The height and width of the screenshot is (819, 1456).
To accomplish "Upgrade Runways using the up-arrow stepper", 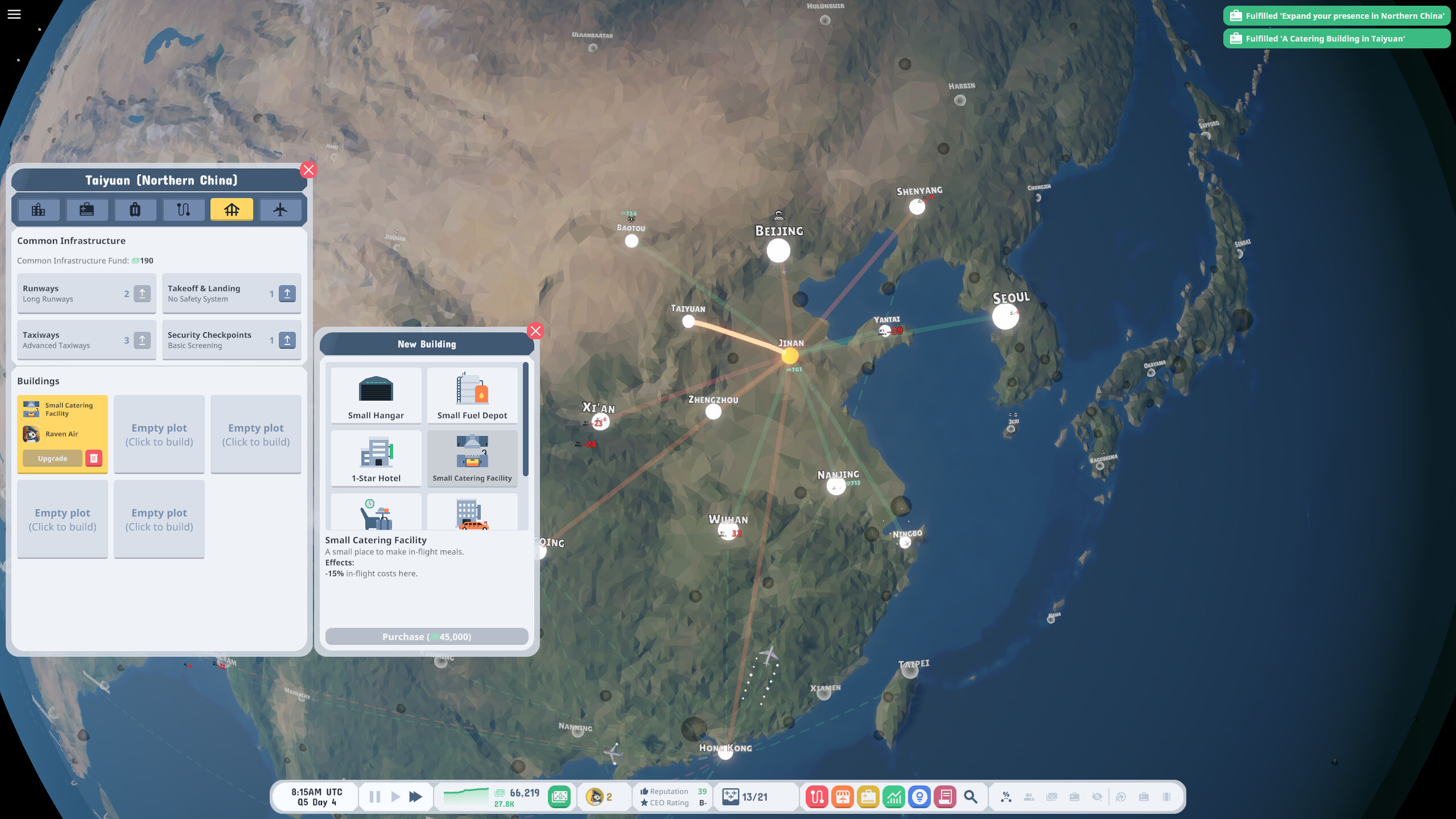I will tap(141, 293).
